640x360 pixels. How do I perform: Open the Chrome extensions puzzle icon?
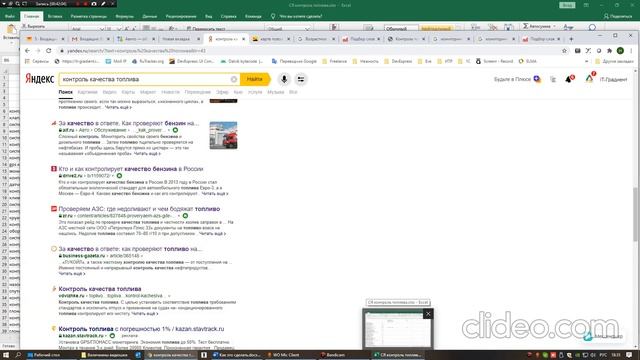click(x=609, y=51)
